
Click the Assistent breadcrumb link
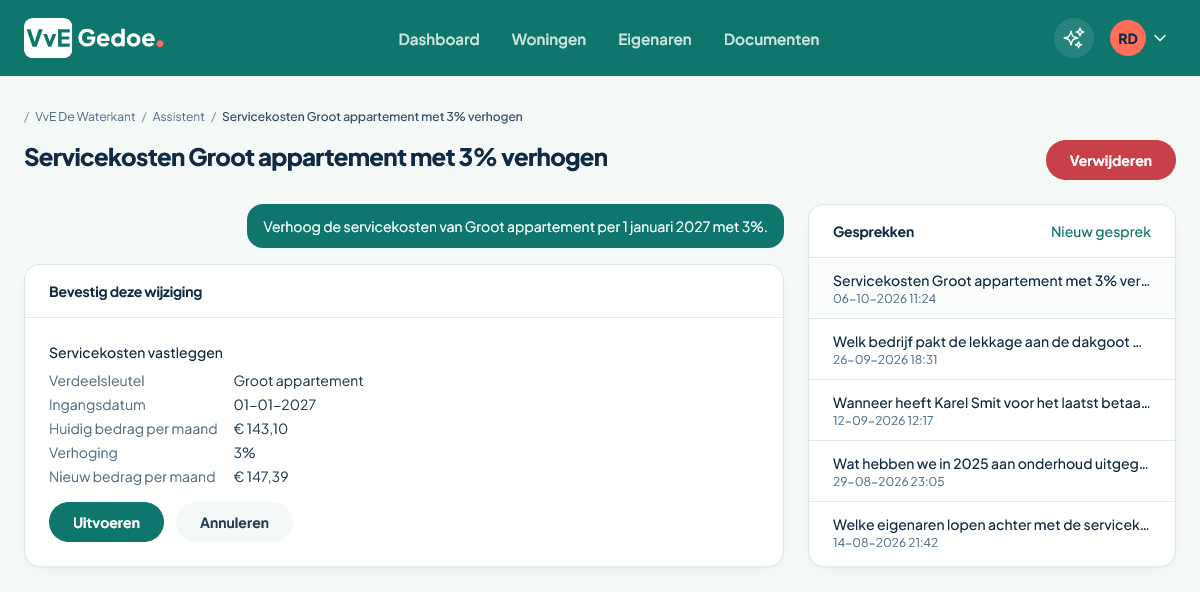178,117
